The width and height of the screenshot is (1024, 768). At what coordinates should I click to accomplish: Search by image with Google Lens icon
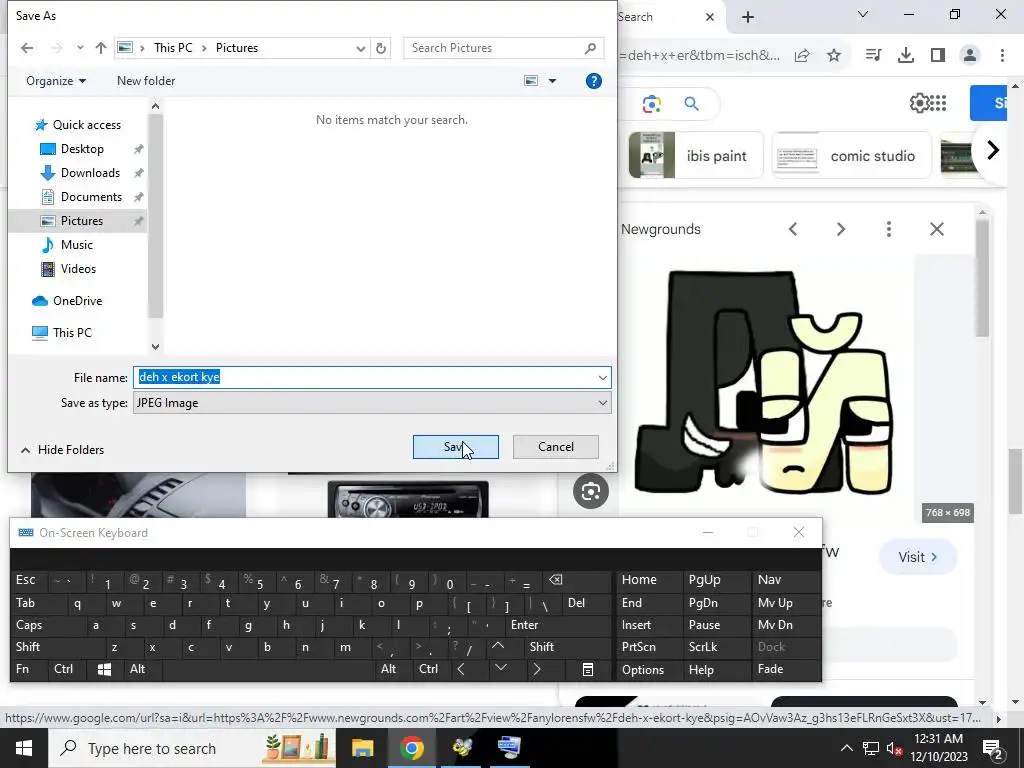coord(652,104)
